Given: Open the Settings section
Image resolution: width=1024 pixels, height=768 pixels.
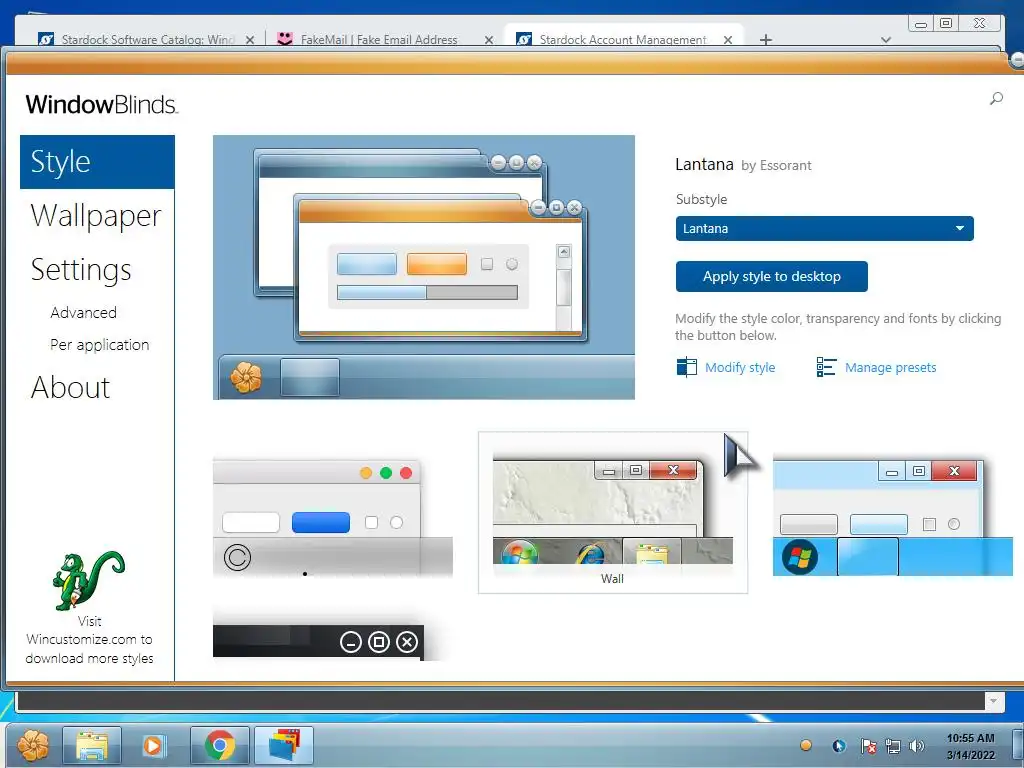Looking at the screenshot, I should [x=81, y=270].
